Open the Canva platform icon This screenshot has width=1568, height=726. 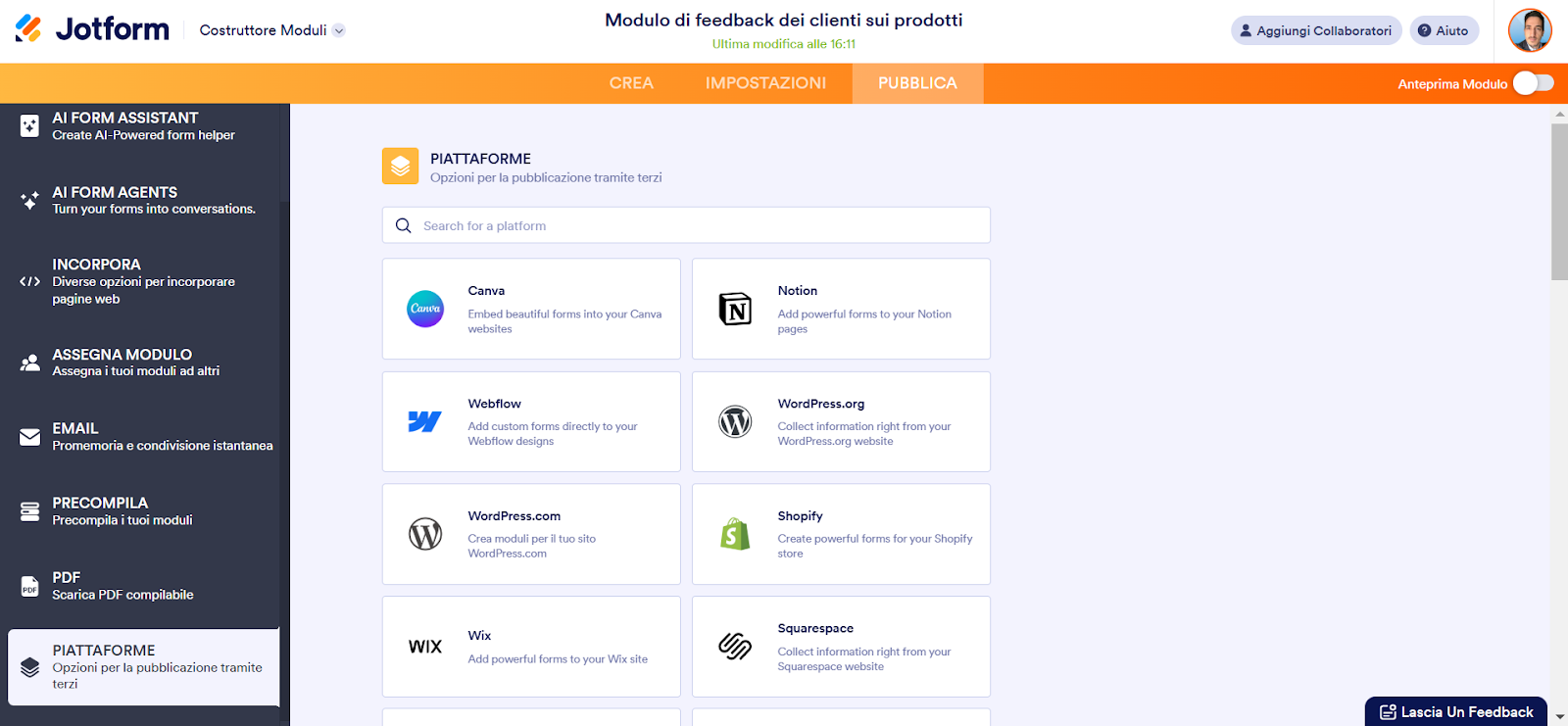(x=425, y=309)
